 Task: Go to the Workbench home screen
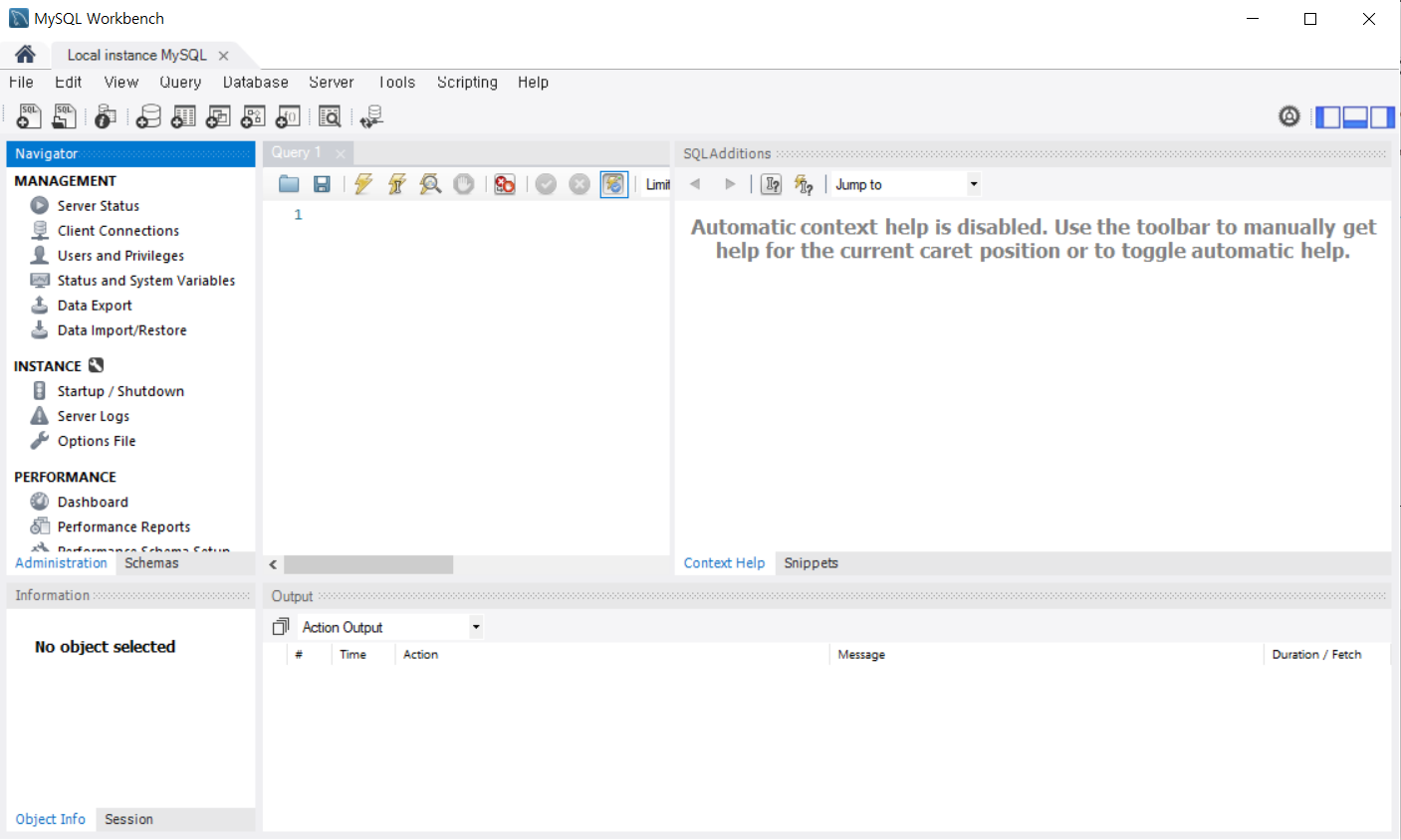tap(25, 55)
